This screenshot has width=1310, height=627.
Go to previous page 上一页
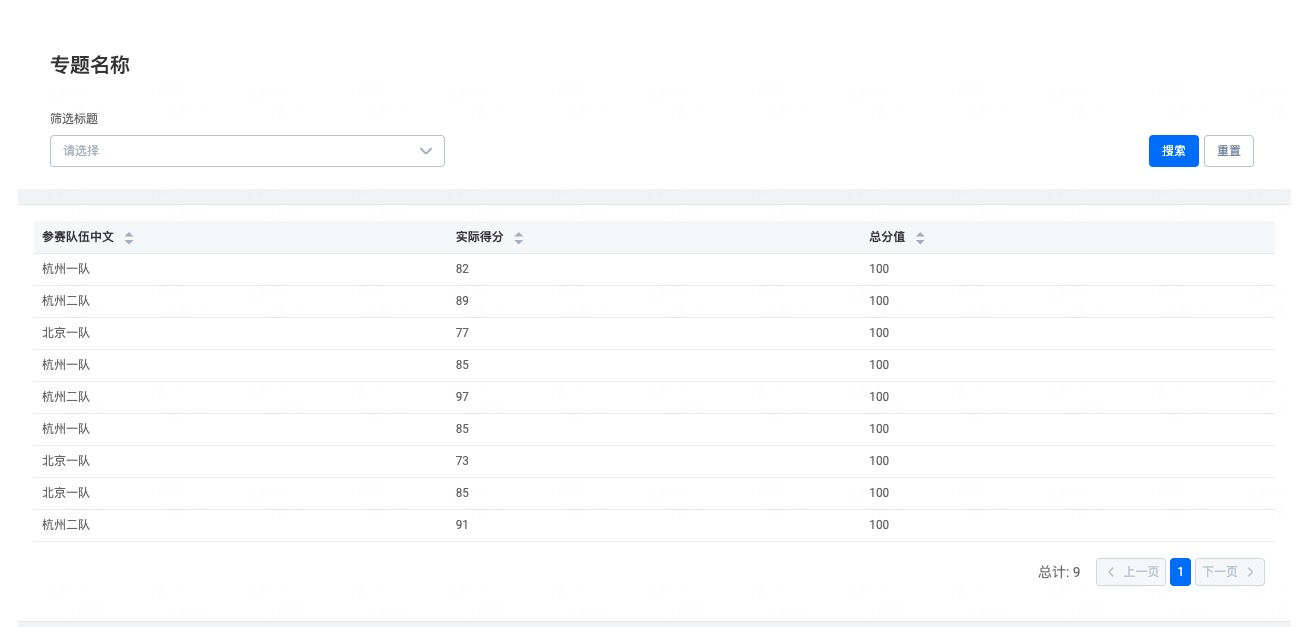click(1131, 572)
